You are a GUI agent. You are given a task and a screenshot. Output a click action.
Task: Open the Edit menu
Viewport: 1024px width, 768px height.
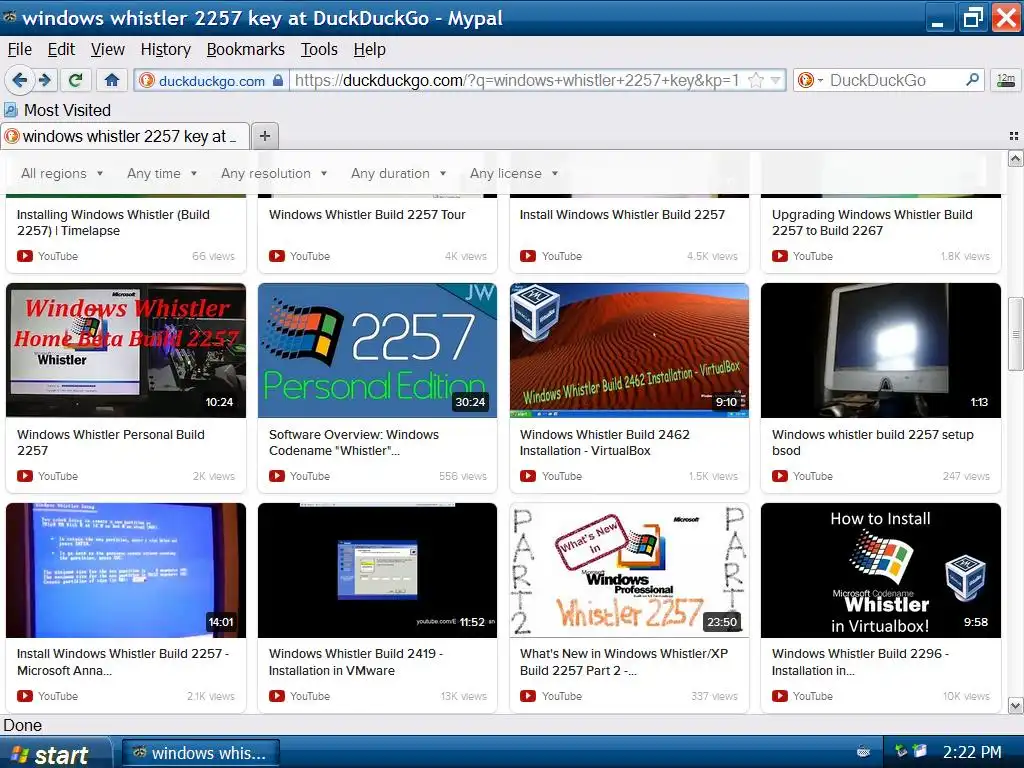tap(61, 50)
